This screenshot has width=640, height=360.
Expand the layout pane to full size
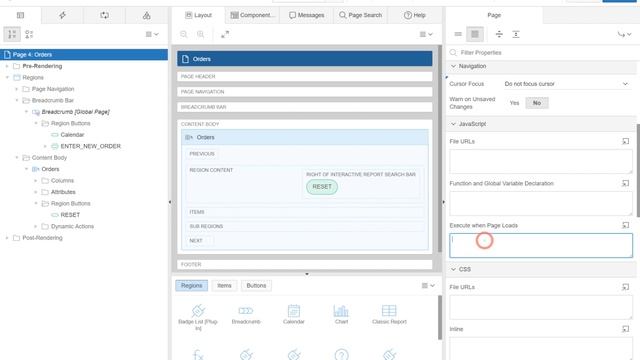(225, 34)
